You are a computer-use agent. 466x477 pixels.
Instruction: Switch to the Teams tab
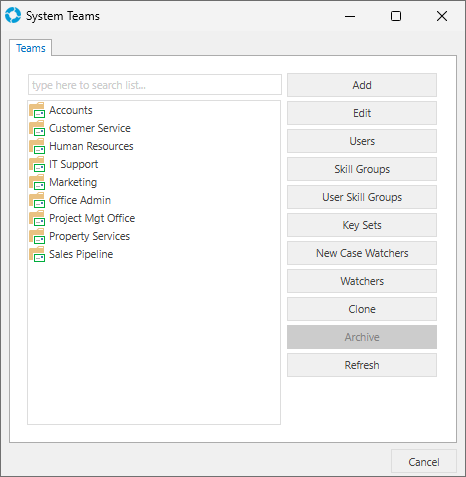31,48
